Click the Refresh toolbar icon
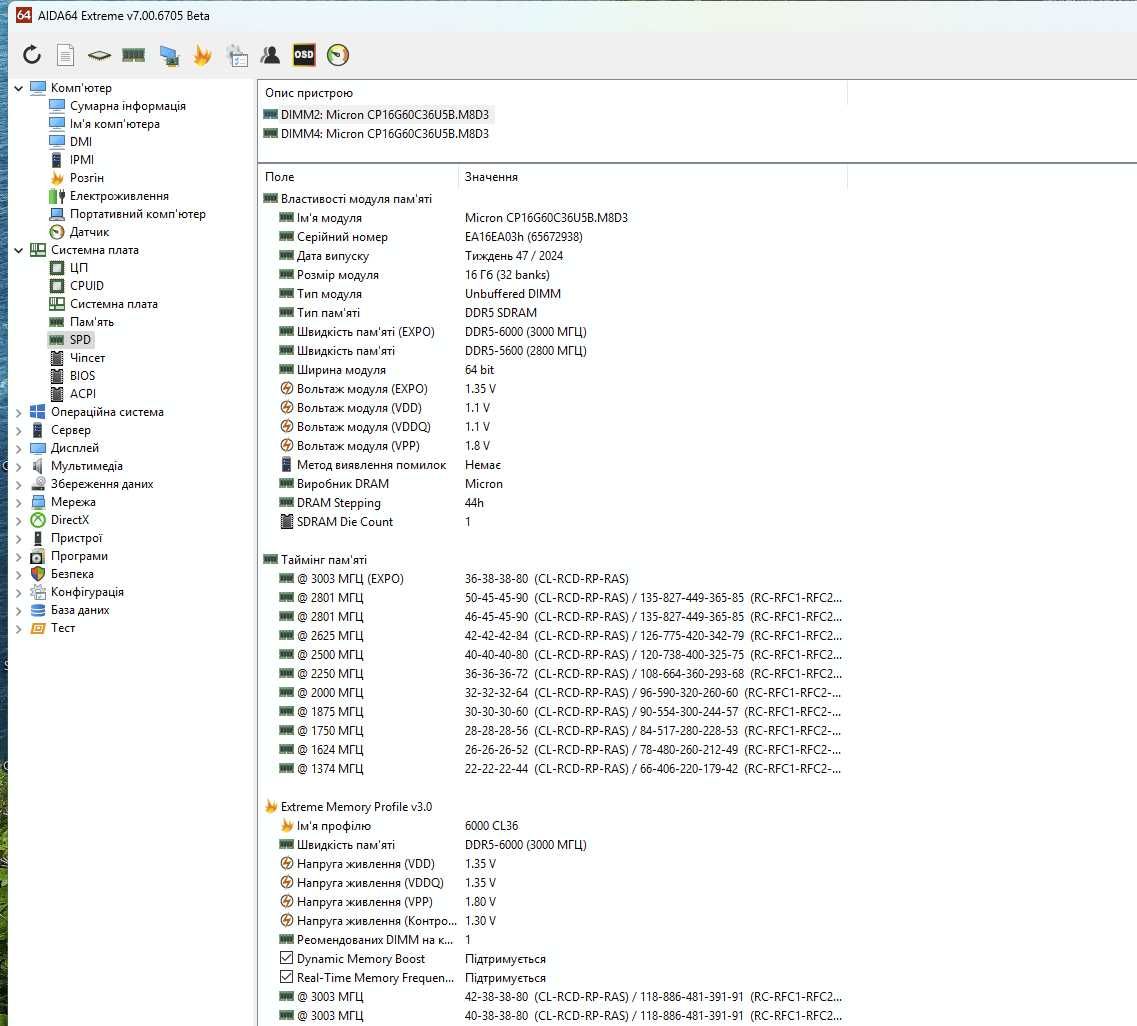 click(x=32, y=55)
